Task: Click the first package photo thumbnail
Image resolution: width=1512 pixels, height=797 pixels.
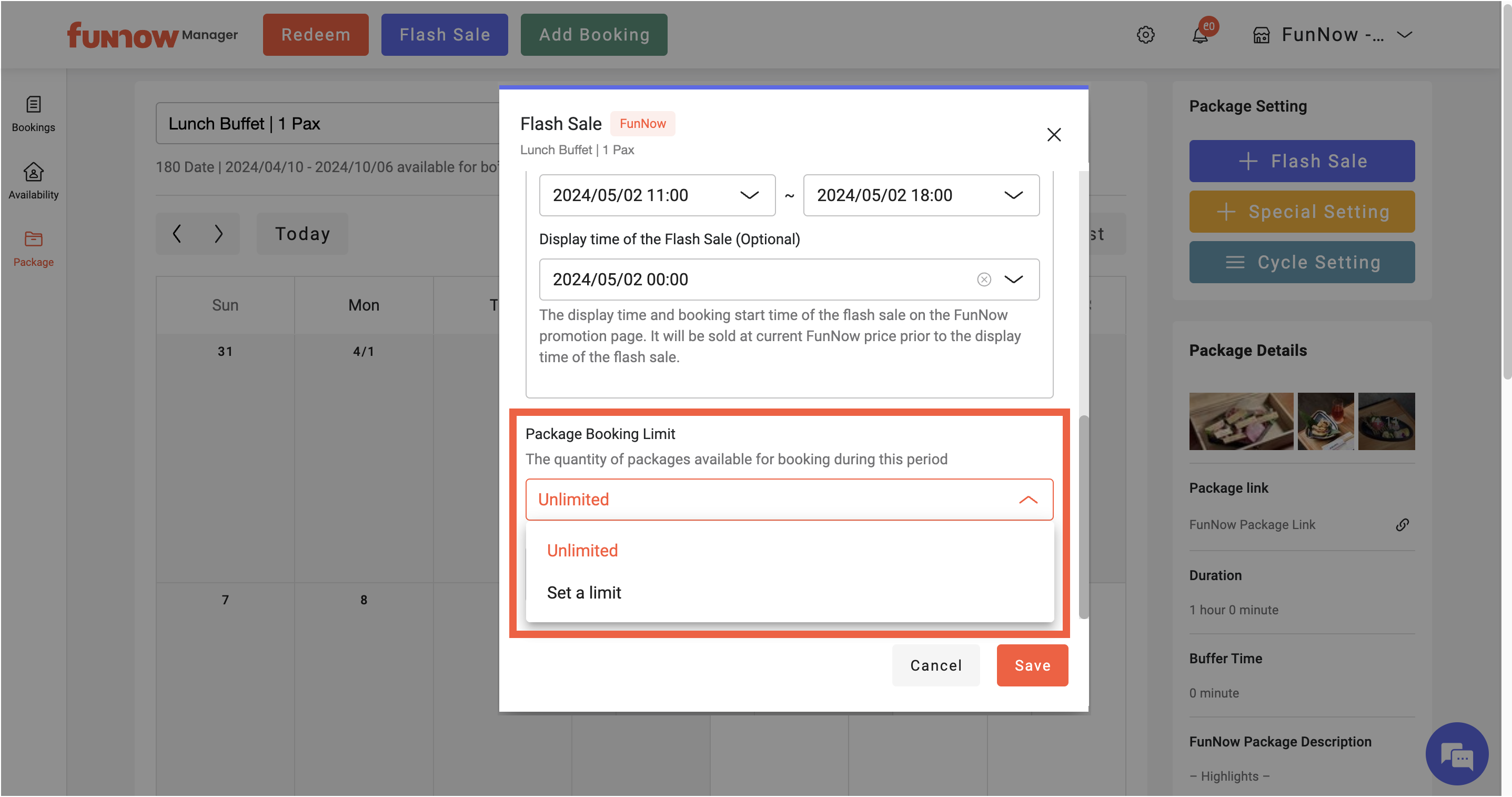Action: point(1241,421)
